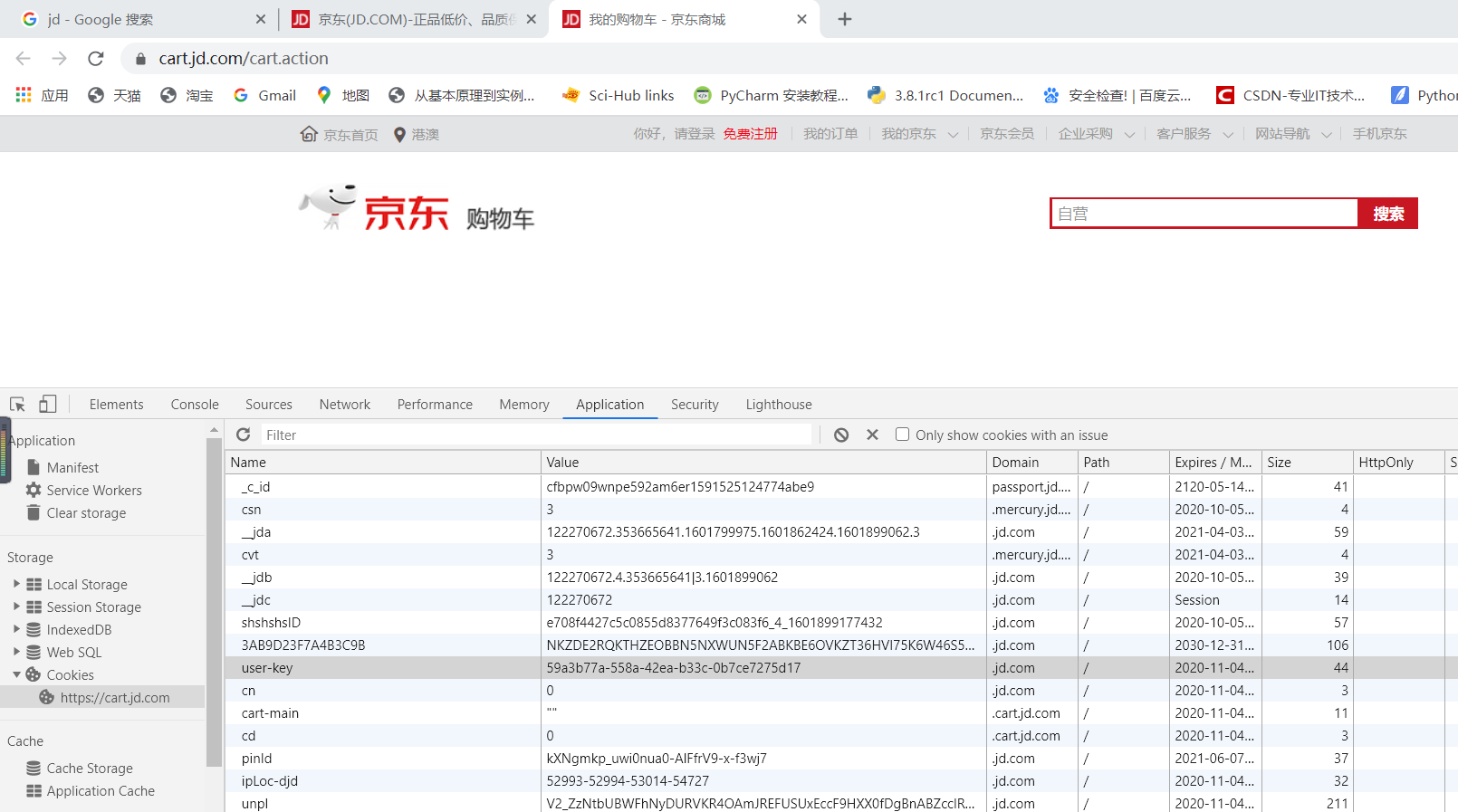This screenshot has width=1458, height=812.
Task: Clear all cookies with the block icon
Action: 841,435
